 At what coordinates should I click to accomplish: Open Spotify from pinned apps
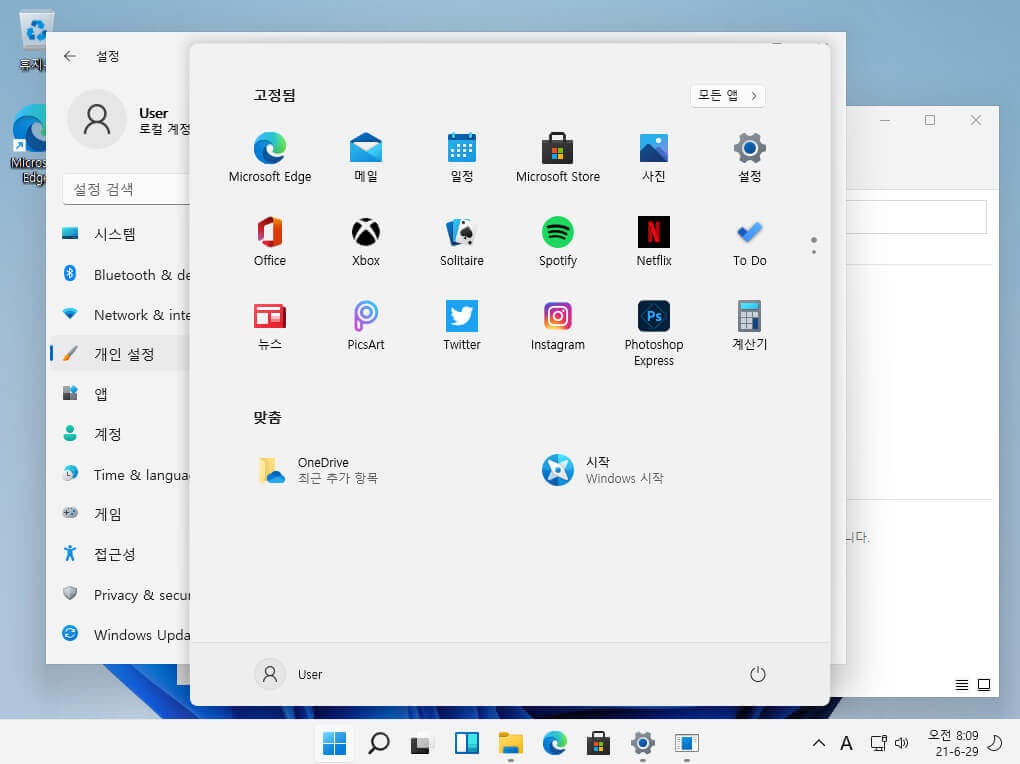[557, 241]
